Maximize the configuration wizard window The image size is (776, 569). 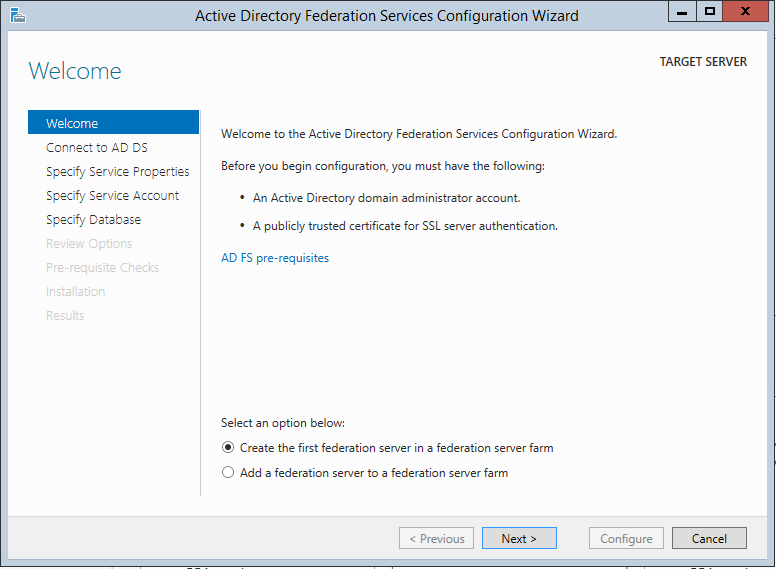point(710,12)
